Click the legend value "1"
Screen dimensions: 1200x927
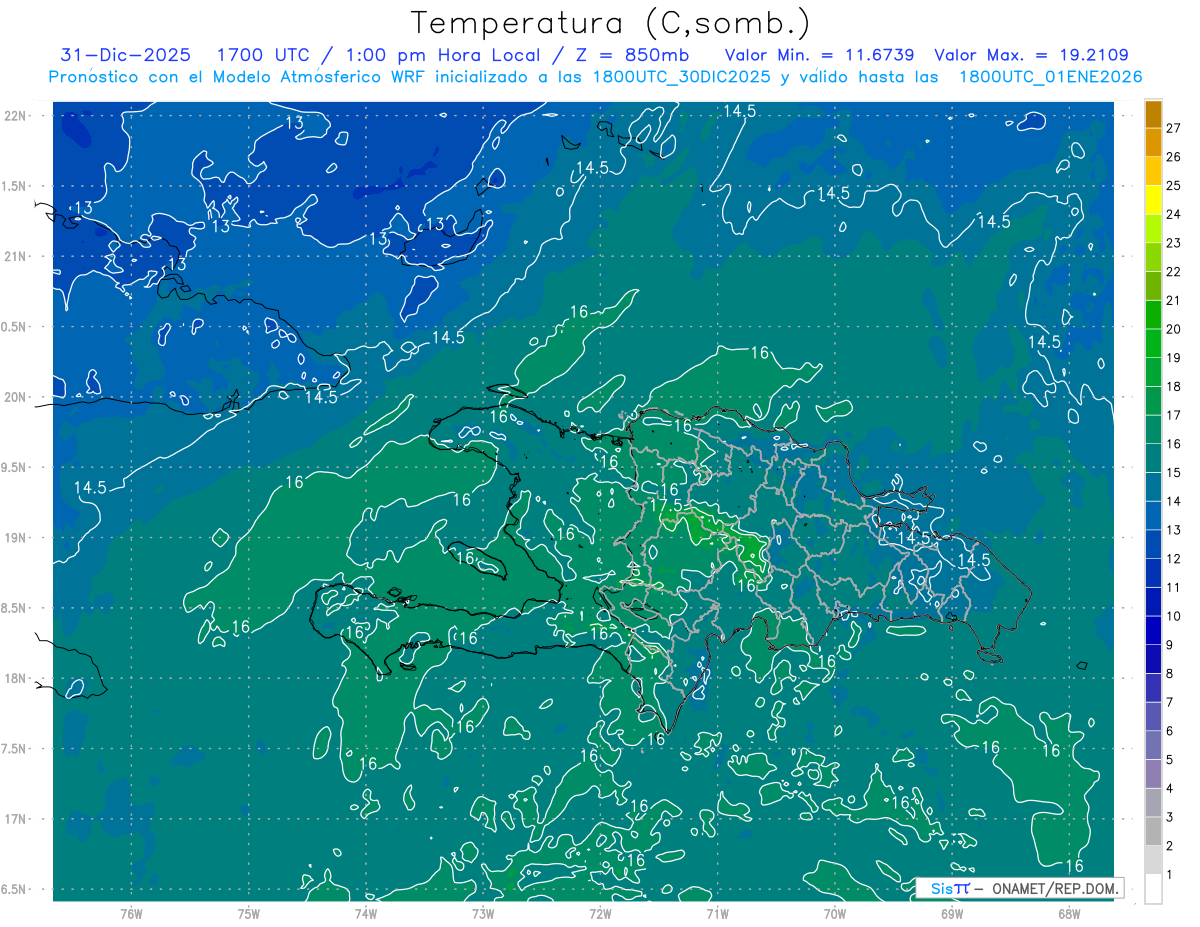click(x=1170, y=875)
